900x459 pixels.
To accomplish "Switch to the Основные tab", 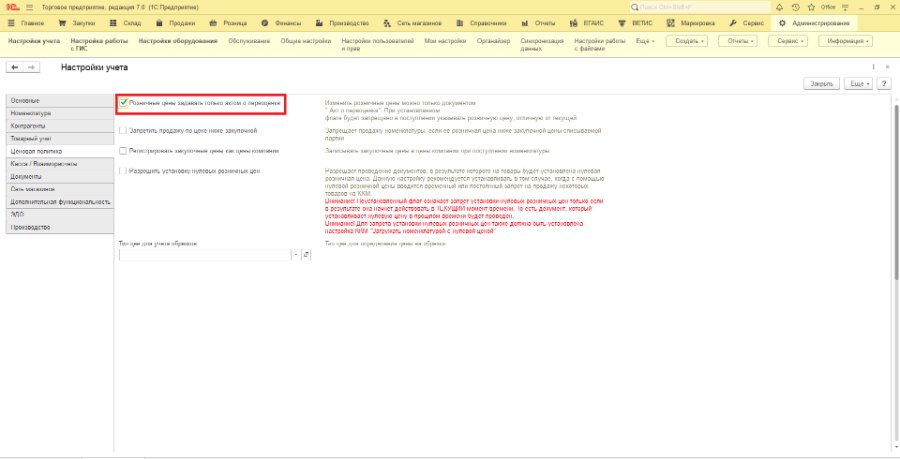I will (x=60, y=100).
